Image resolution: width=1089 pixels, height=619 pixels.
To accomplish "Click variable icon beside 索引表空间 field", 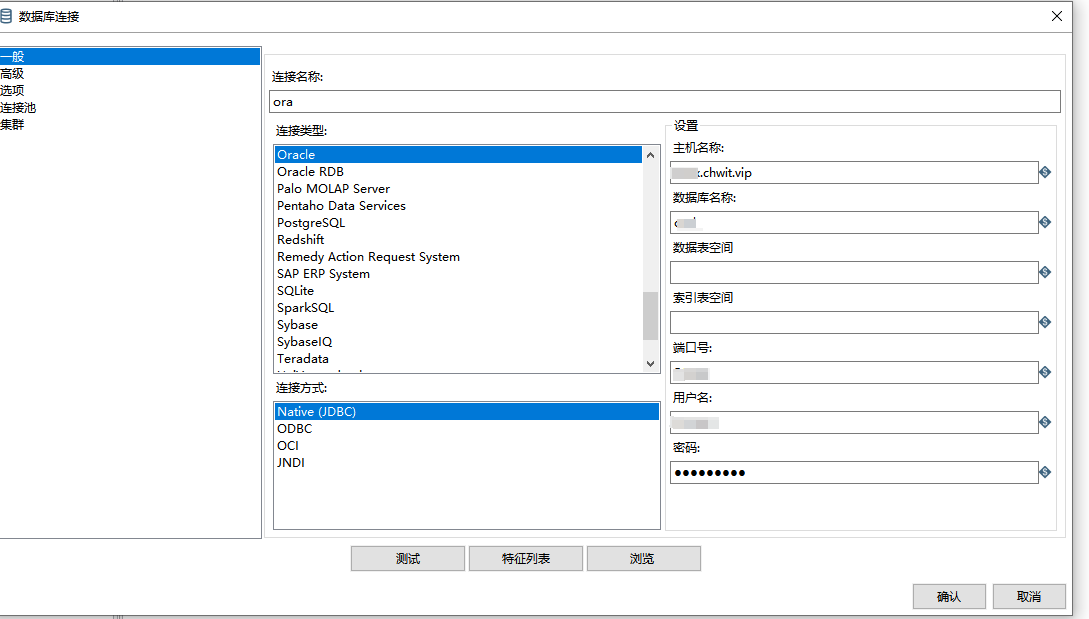I will pyautogui.click(x=1045, y=322).
